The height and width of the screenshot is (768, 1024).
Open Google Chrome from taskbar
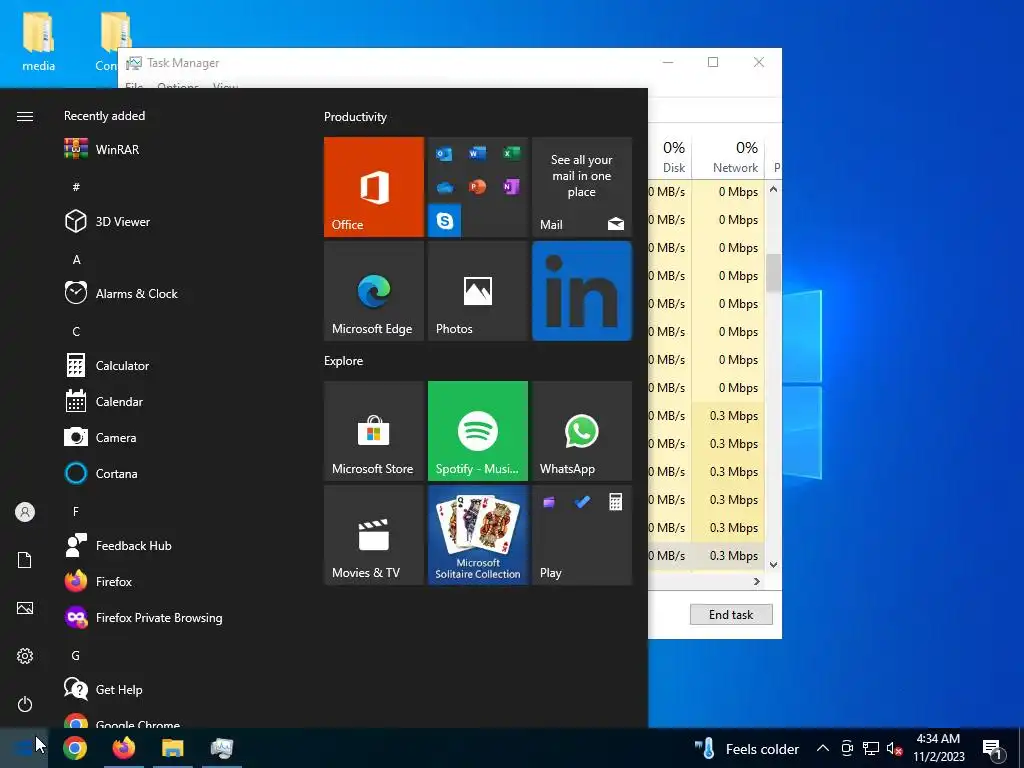pyautogui.click(x=75, y=748)
